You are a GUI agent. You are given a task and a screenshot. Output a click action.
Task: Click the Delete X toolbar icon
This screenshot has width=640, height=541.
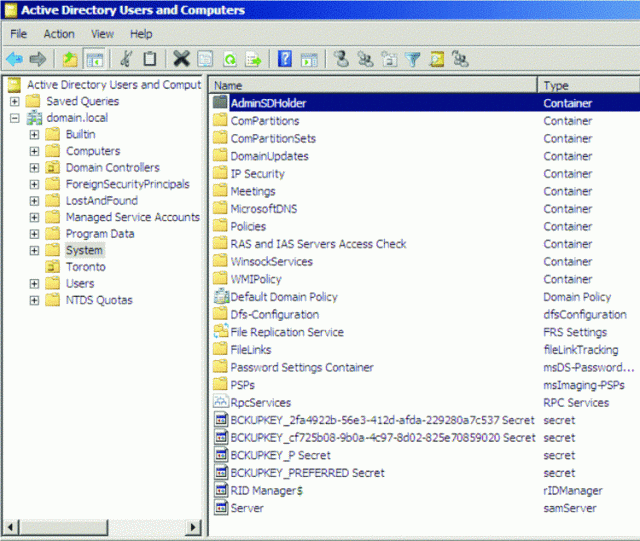(x=181, y=60)
